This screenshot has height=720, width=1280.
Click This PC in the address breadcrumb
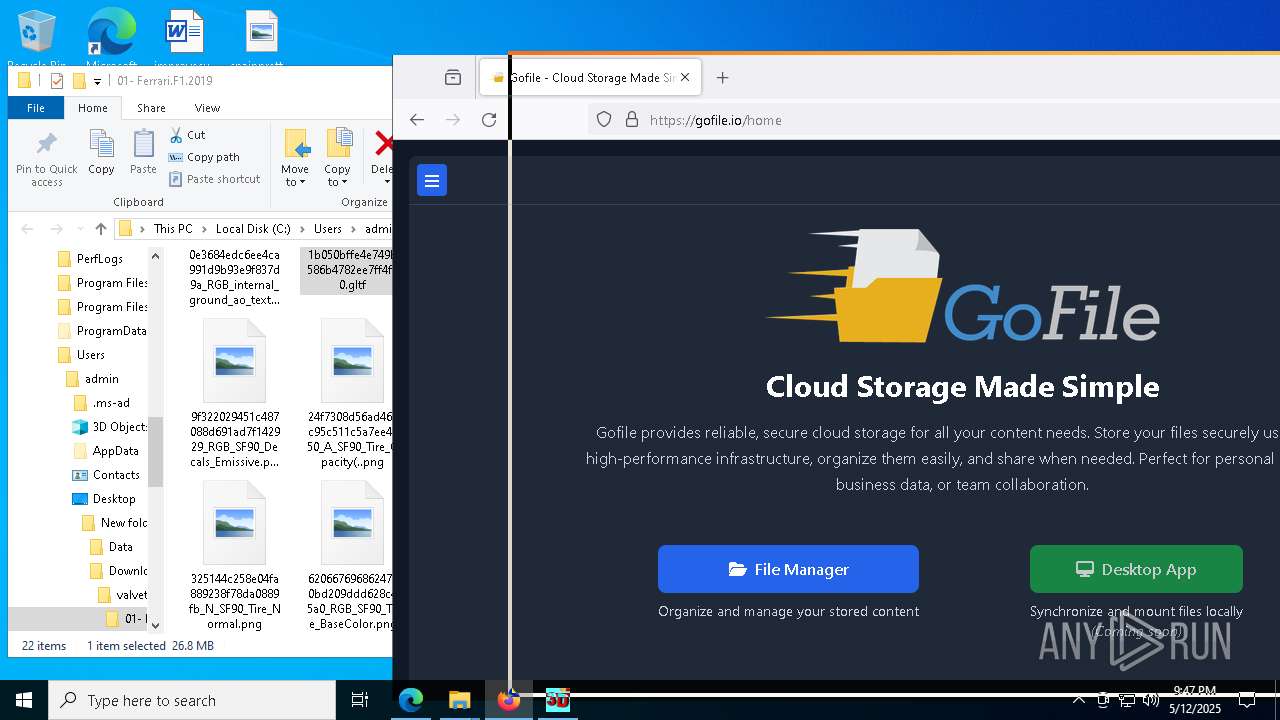(173, 229)
